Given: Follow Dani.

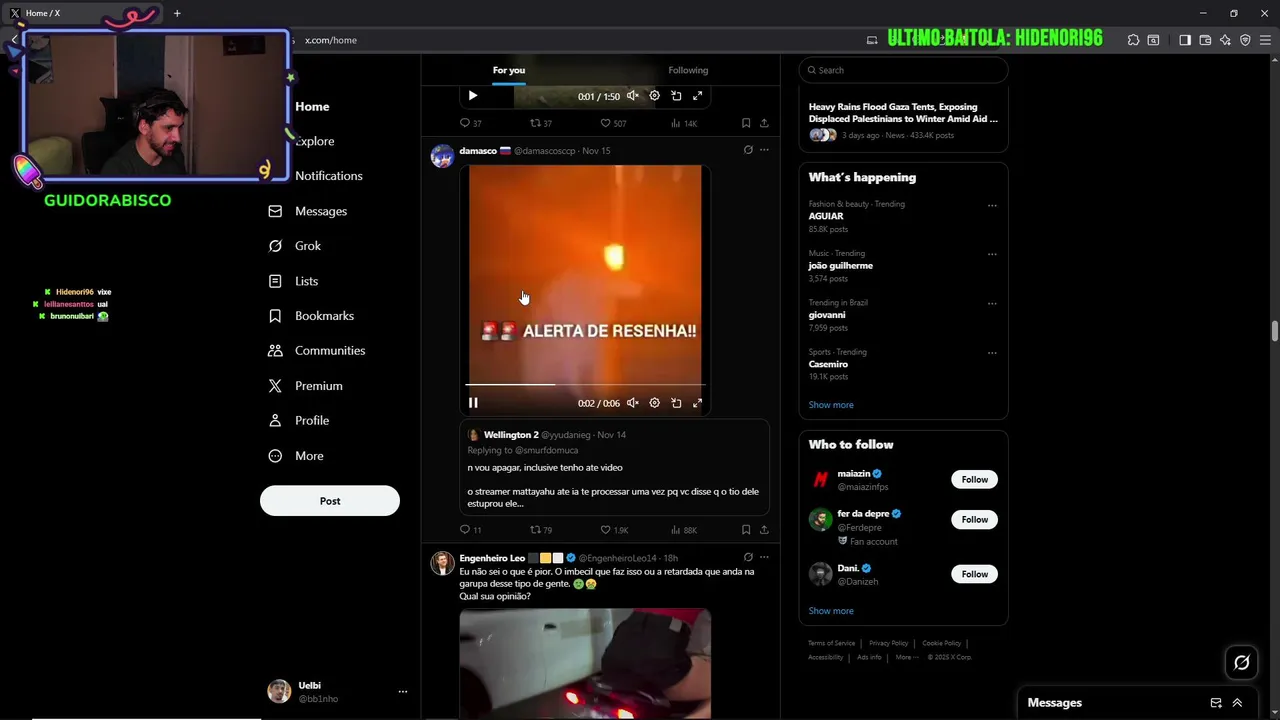Looking at the screenshot, I should [x=974, y=574].
